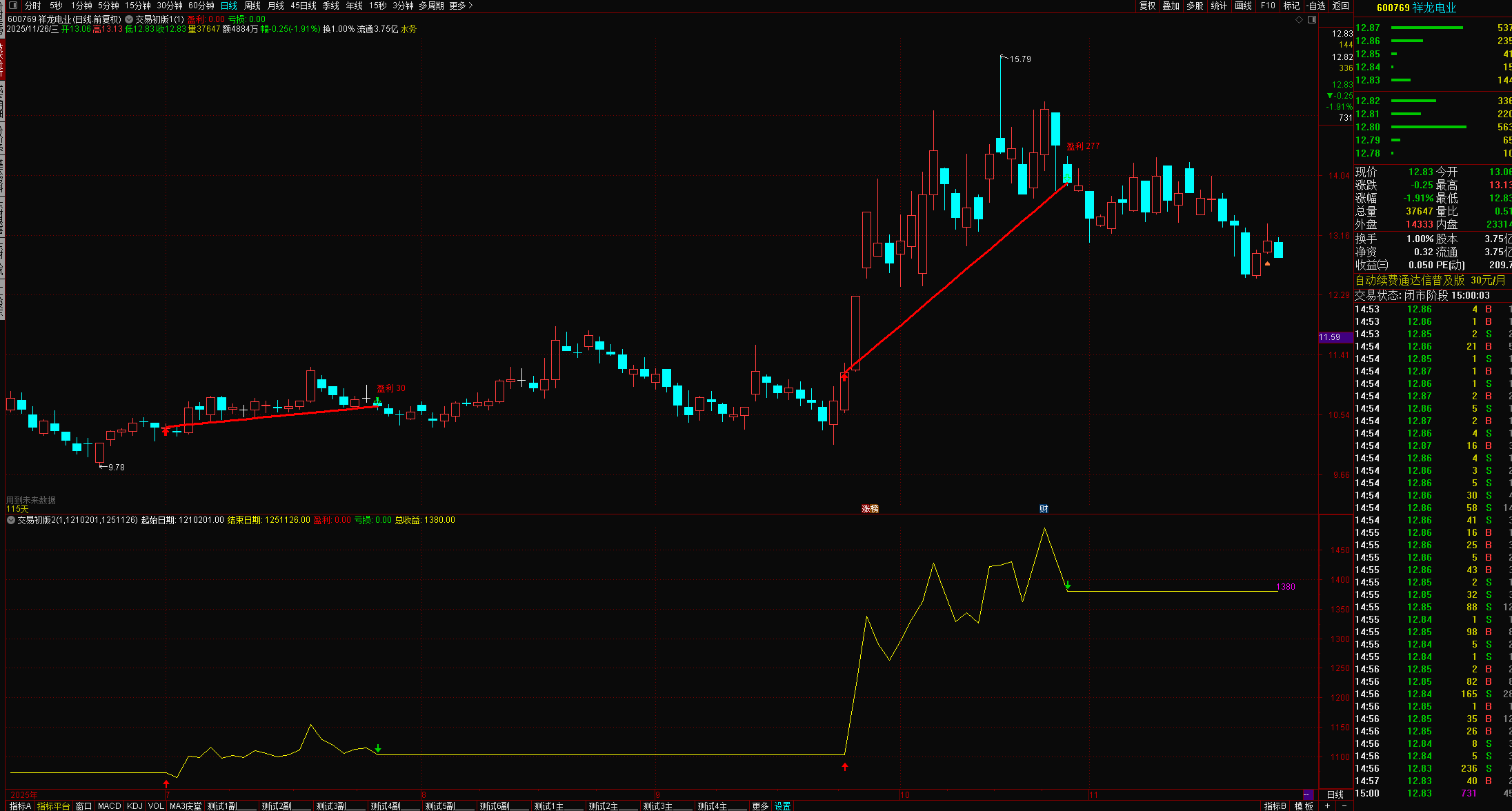This screenshot has width=1512, height=811.
Task: Click the 财 financial marker on timeline
Action: (x=1044, y=509)
